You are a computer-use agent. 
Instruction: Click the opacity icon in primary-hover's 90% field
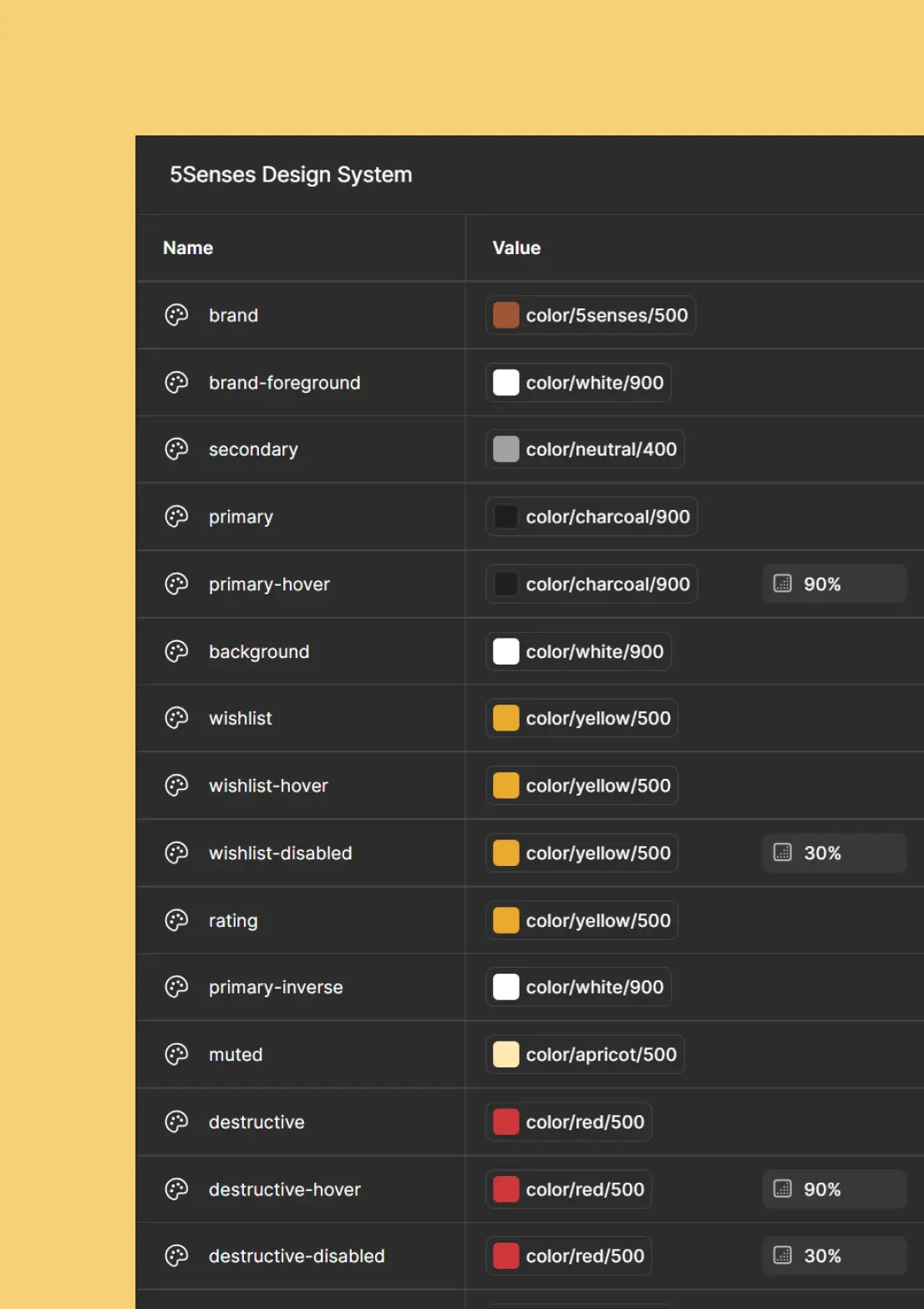(x=782, y=583)
